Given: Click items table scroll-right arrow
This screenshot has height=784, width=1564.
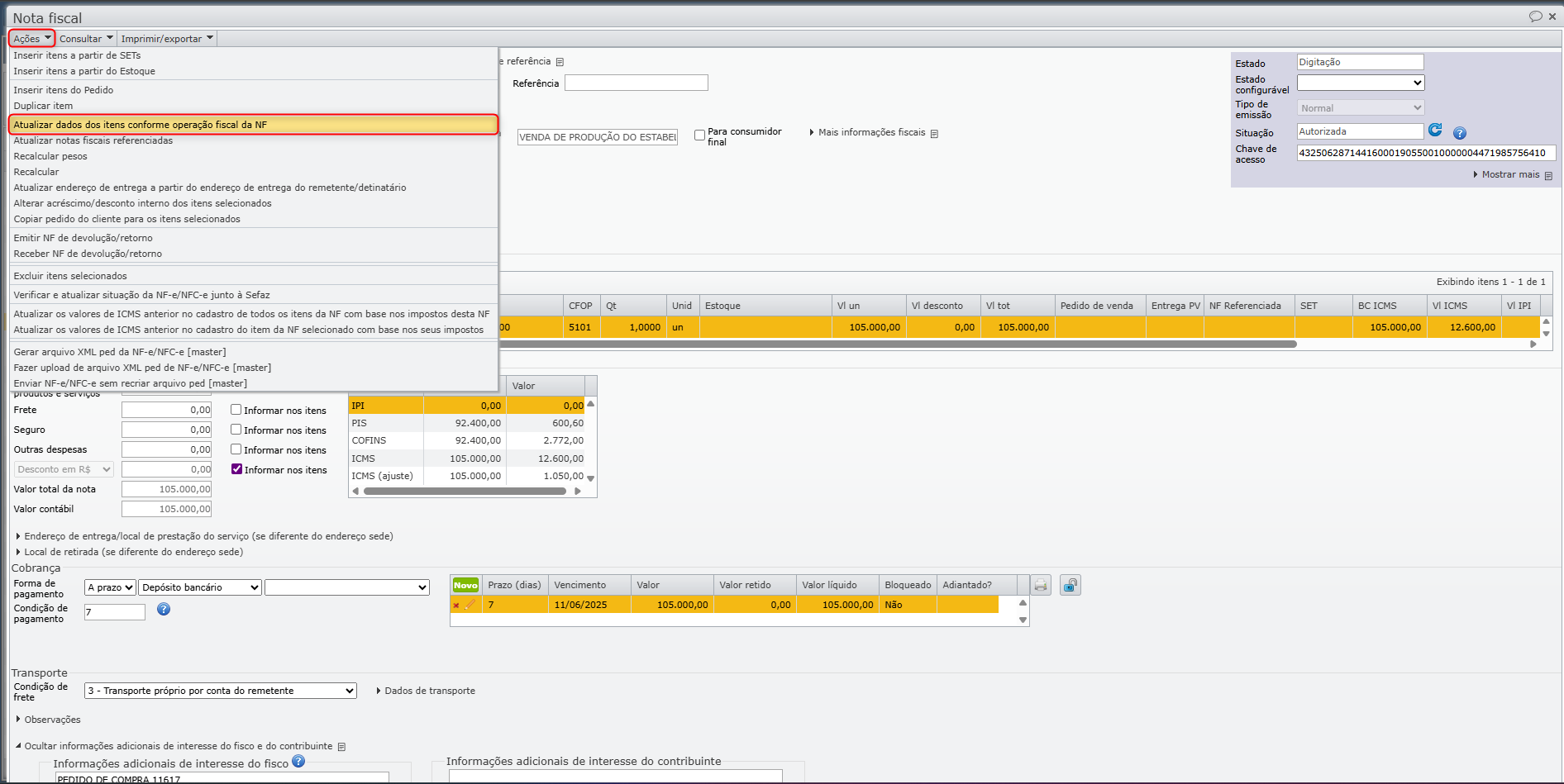Looking at the screenshot, I should 1533,344.
